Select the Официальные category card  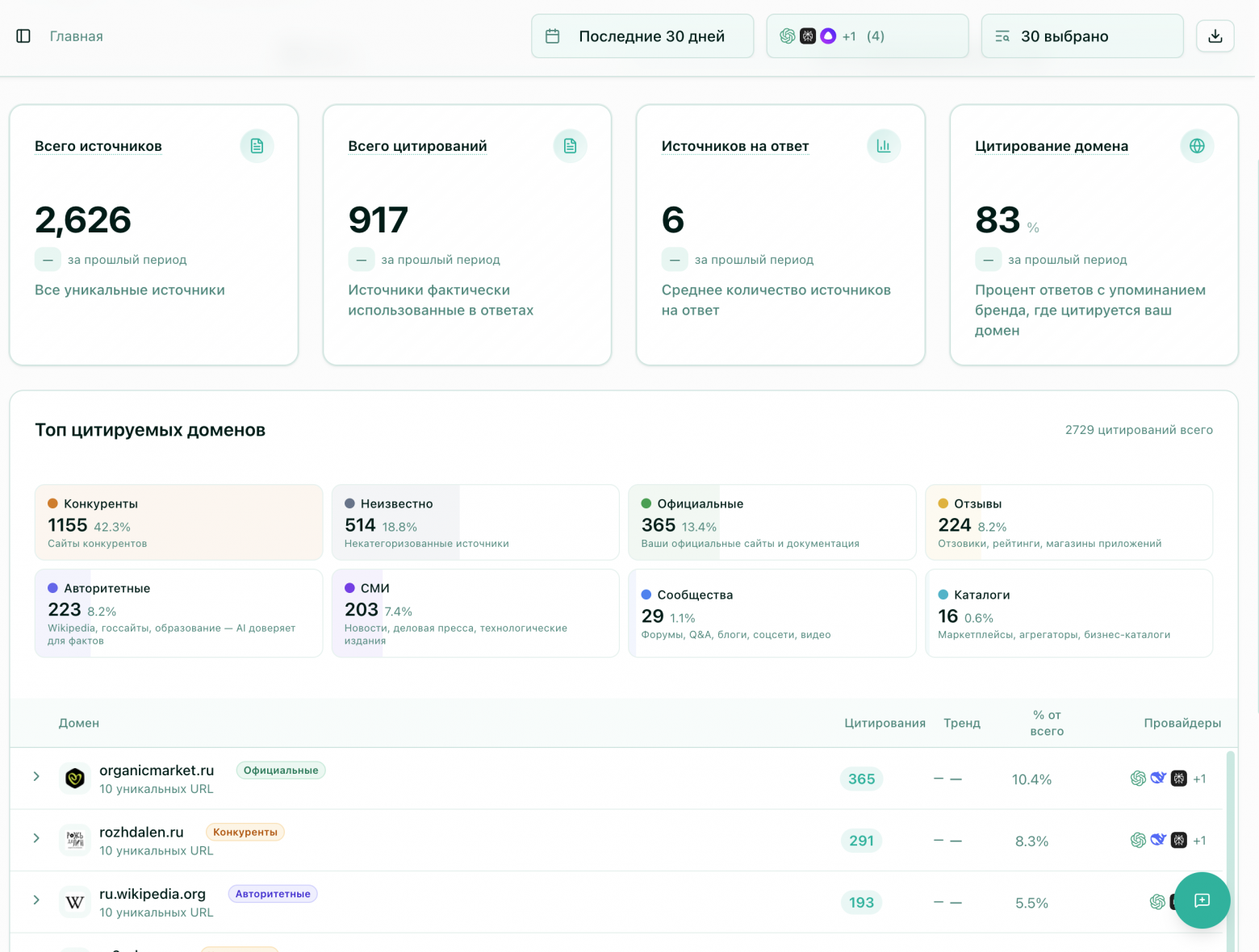[772, 522]
